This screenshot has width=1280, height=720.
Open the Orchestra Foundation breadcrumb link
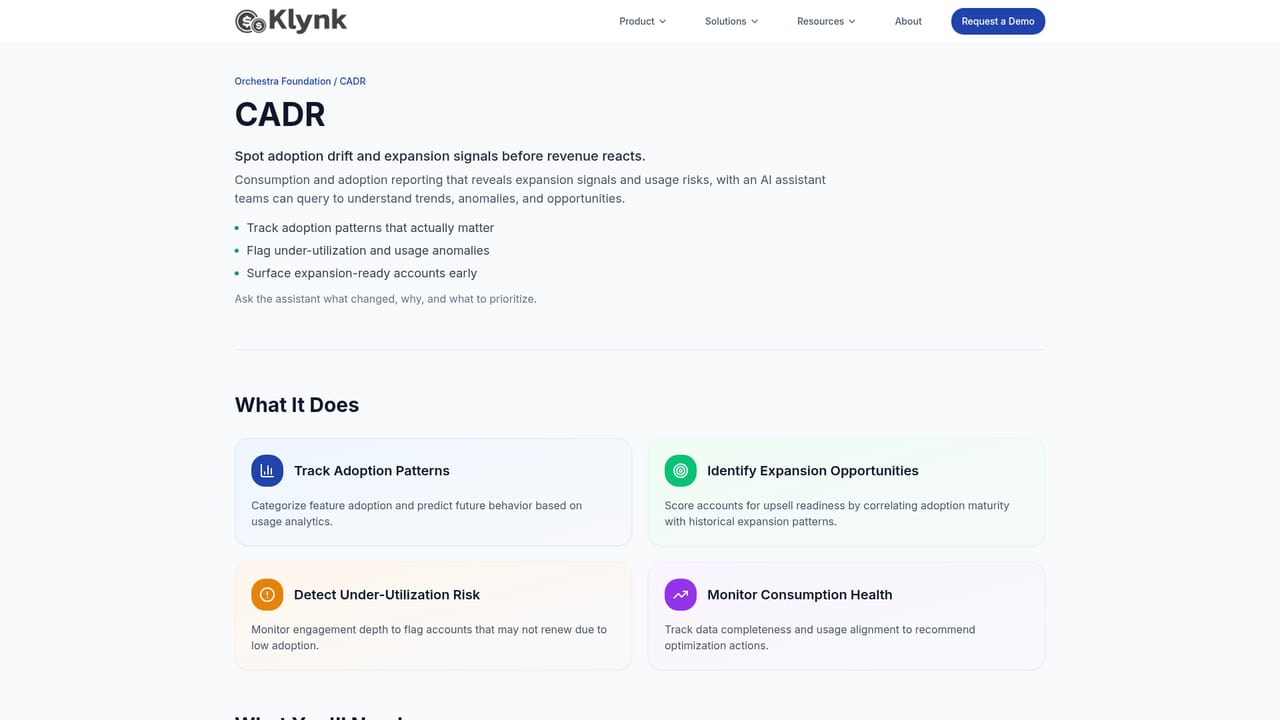tap(283, 81)
